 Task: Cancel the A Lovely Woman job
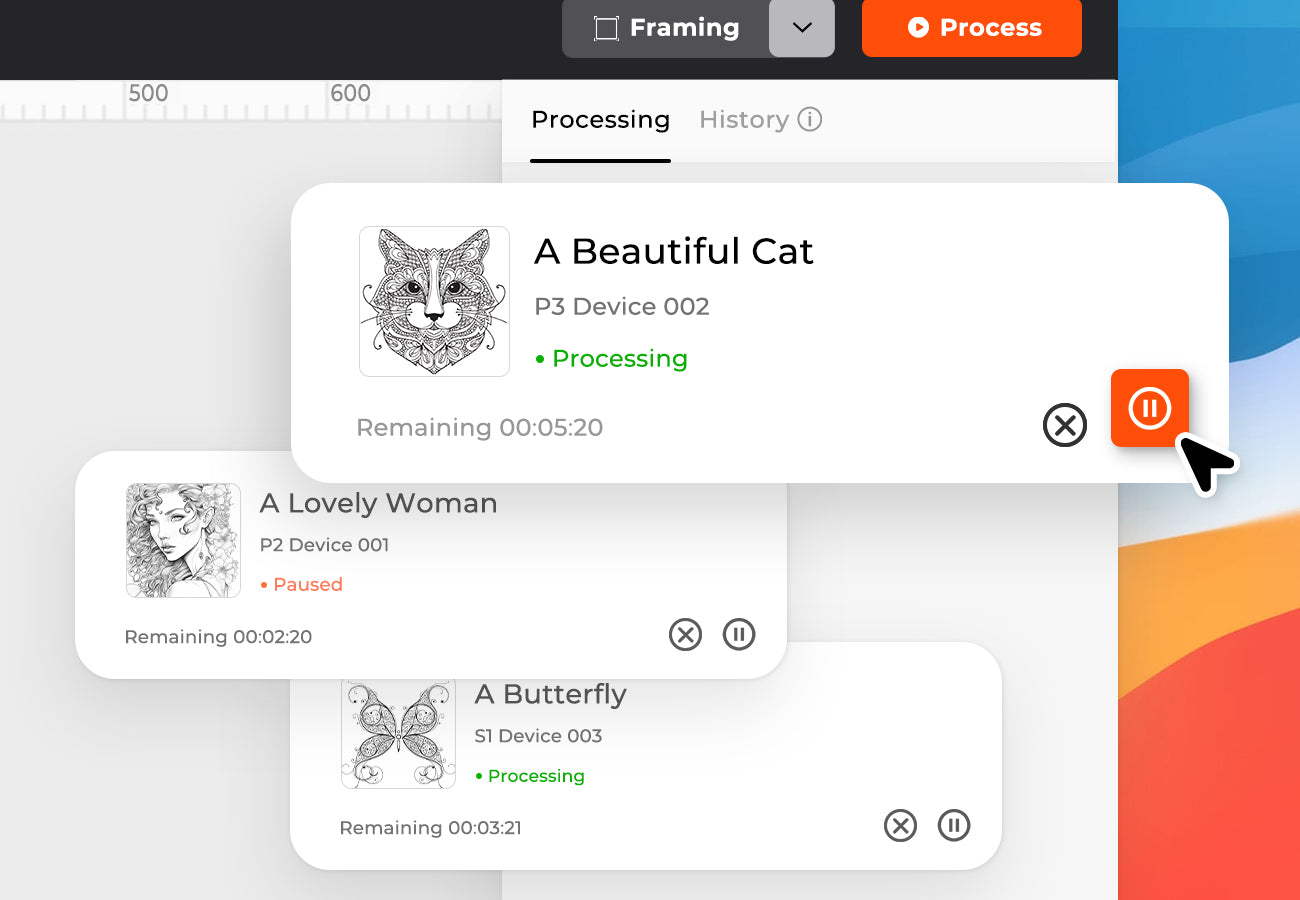pyautogui.click(x=685, y=634)
